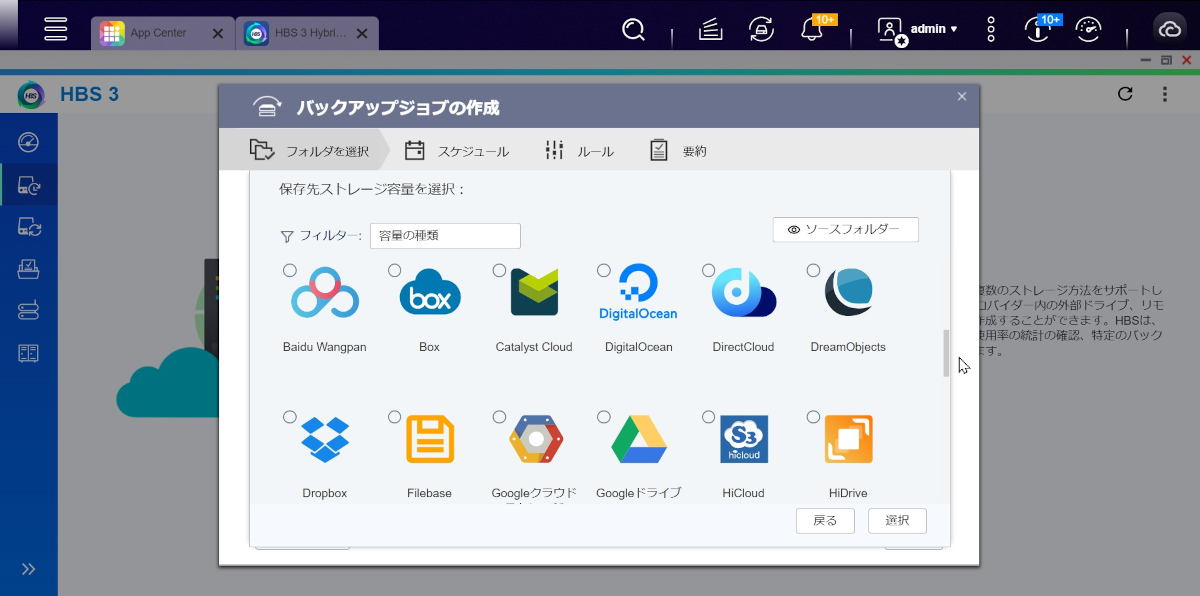Expand the HBS 3 sidebar with chevrons

point(28,569)
